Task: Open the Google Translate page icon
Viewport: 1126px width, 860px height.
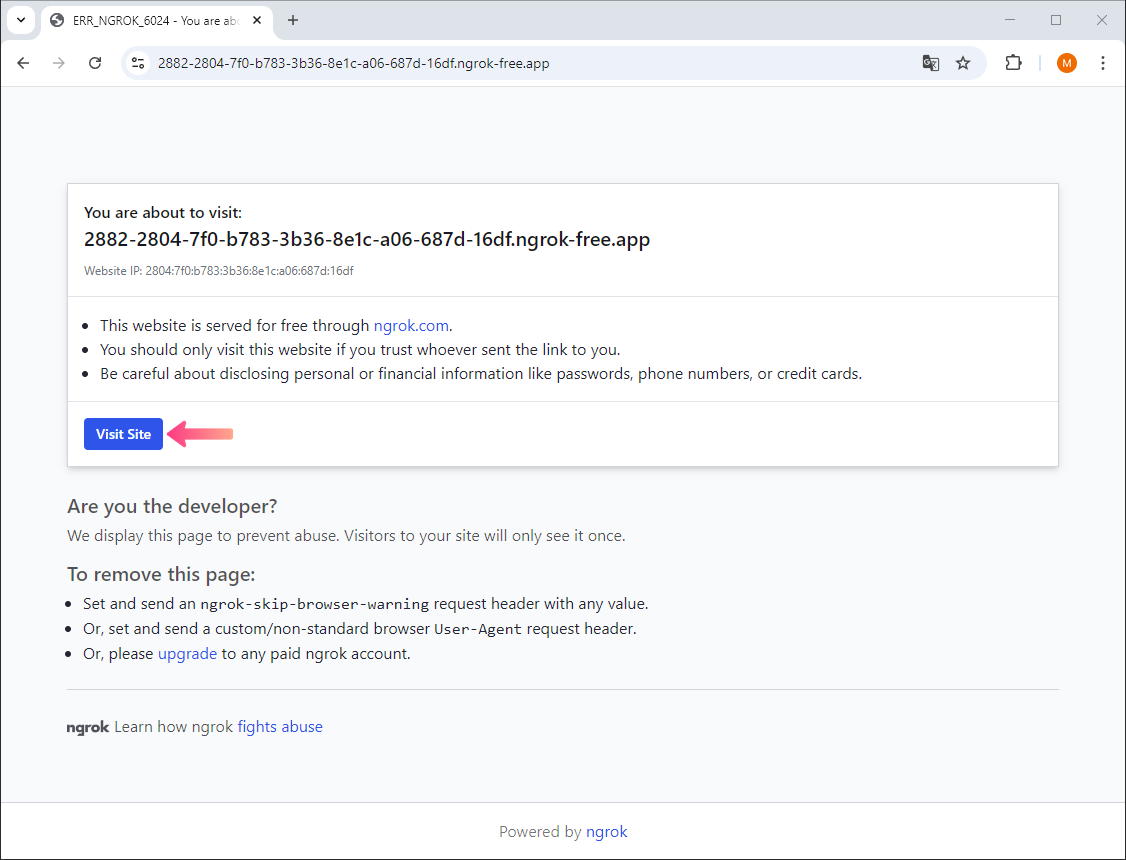Action: point(931,63)
